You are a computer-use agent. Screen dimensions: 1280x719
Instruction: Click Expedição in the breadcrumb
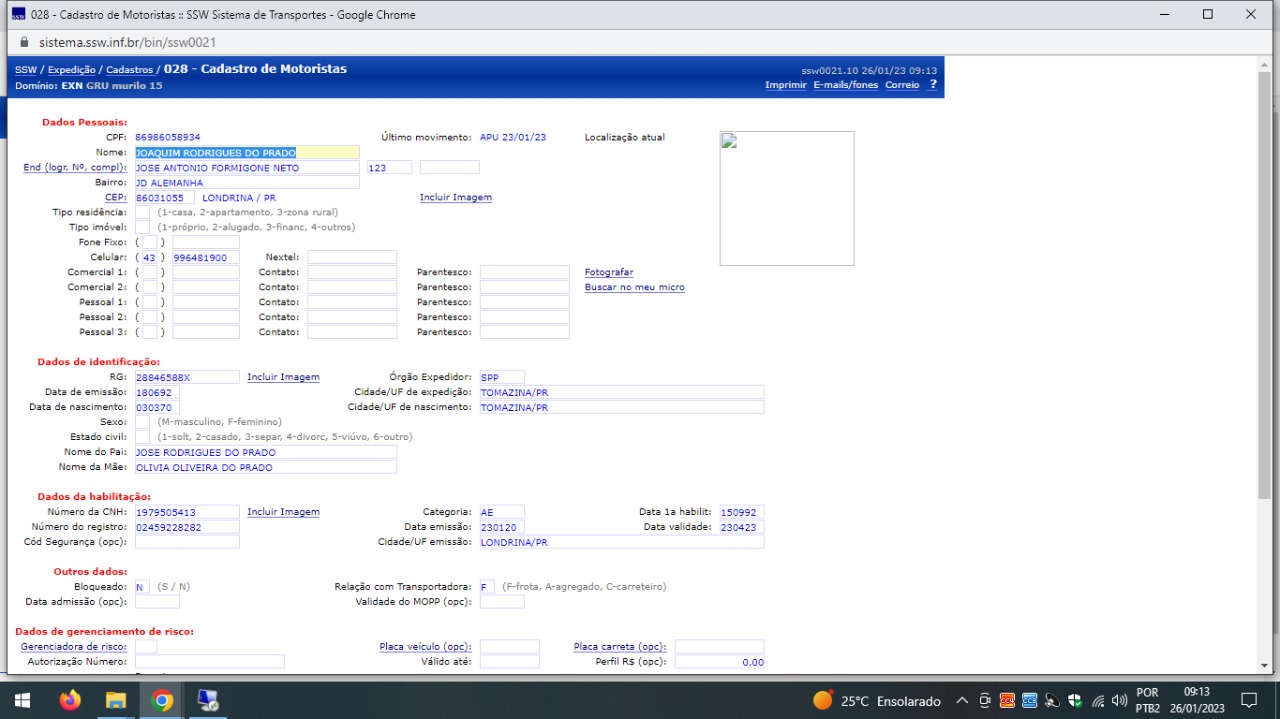tap(72, 70)
